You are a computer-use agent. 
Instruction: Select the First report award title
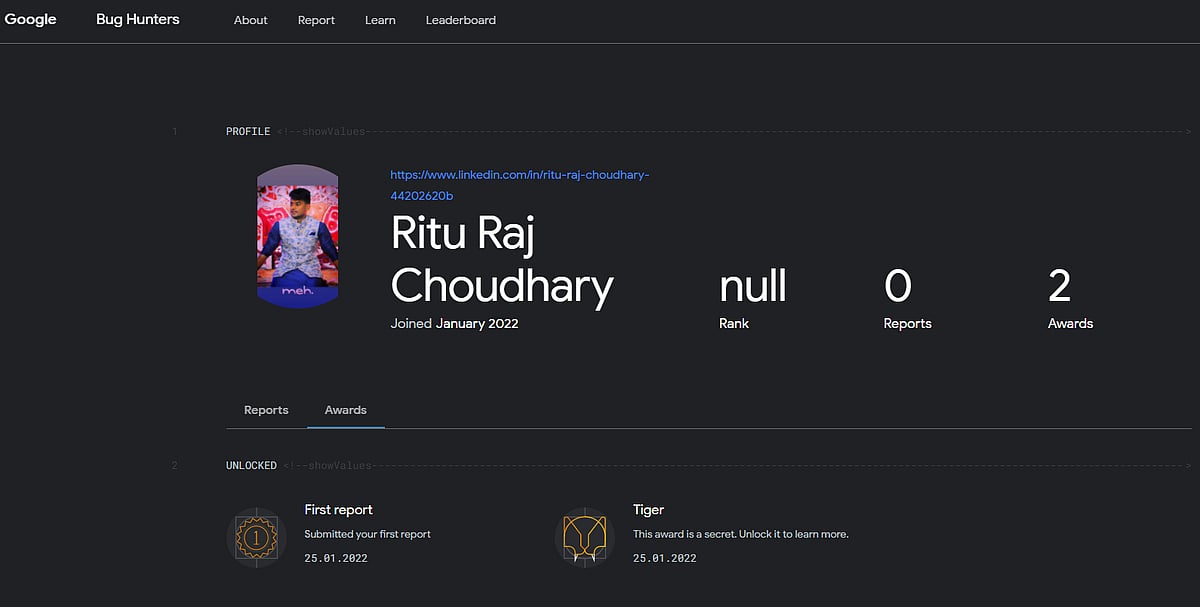(338, 510)
